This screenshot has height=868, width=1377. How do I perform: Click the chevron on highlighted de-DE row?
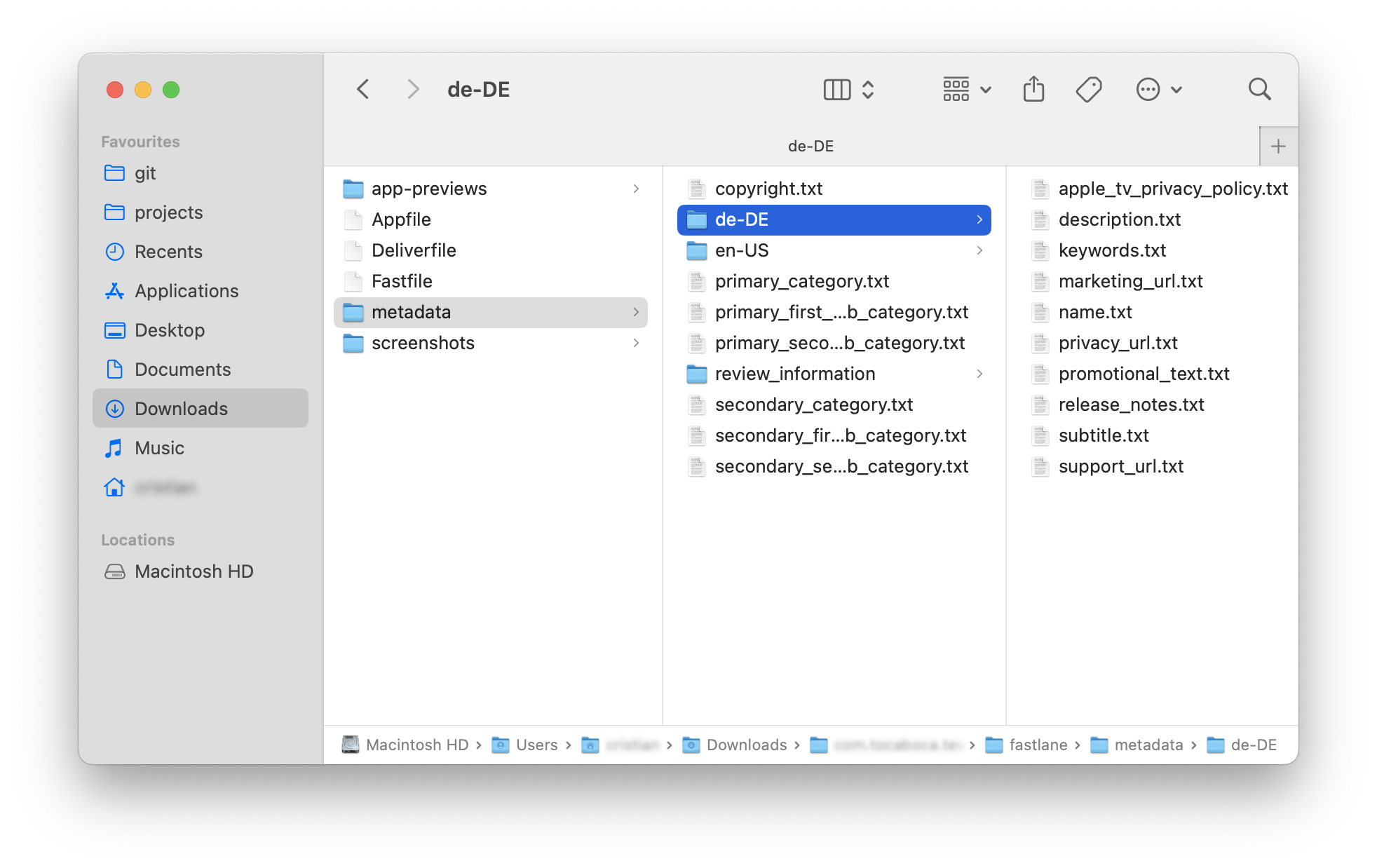coord(979,219)
